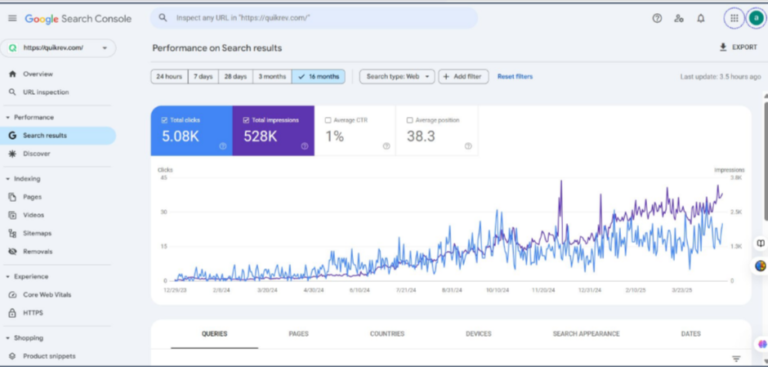Open the hamburger main menu
This screenshot has height=367, width=768.
[12, 19]
